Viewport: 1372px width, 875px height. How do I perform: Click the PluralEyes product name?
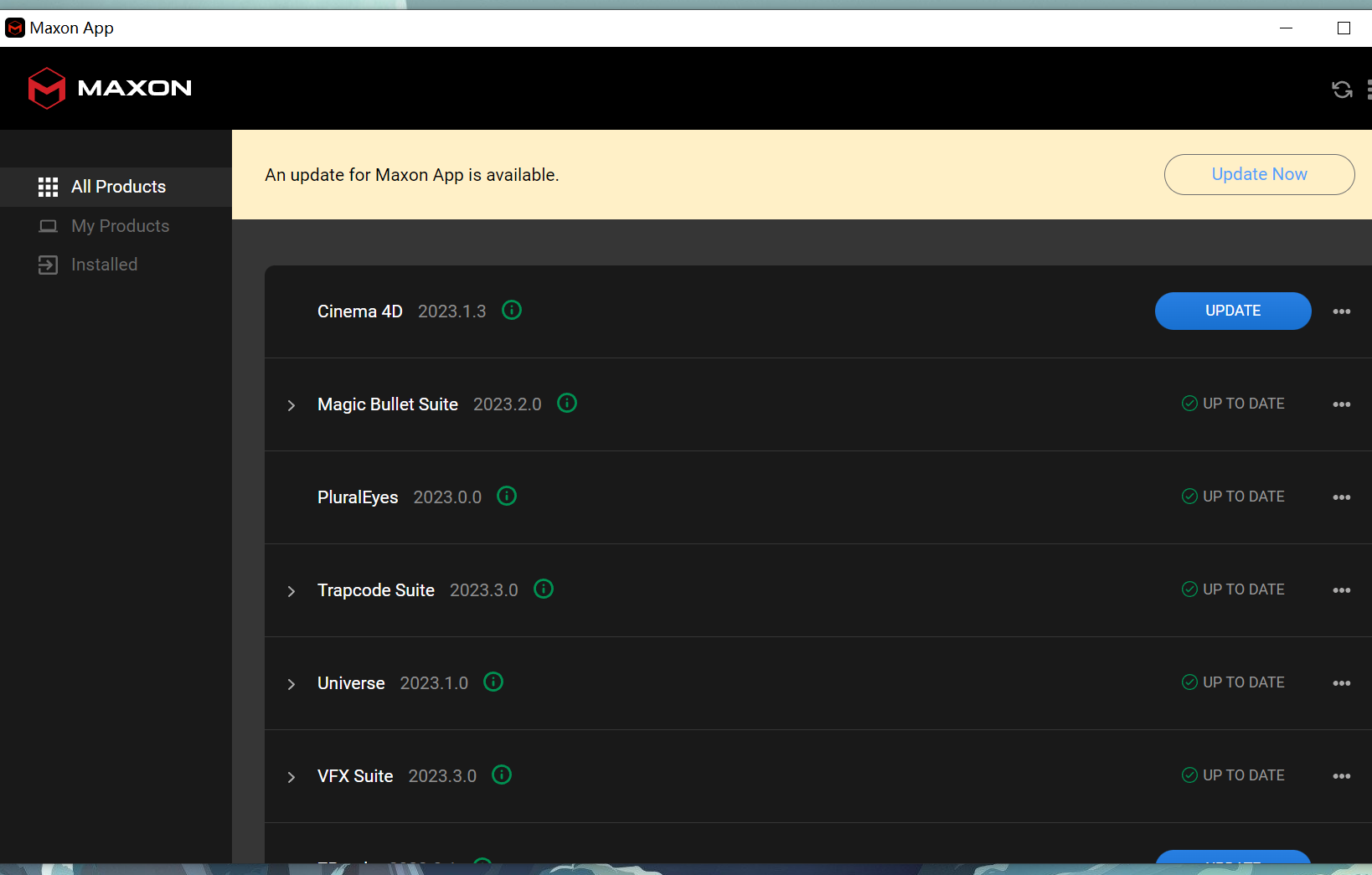(x=358, y=497)
